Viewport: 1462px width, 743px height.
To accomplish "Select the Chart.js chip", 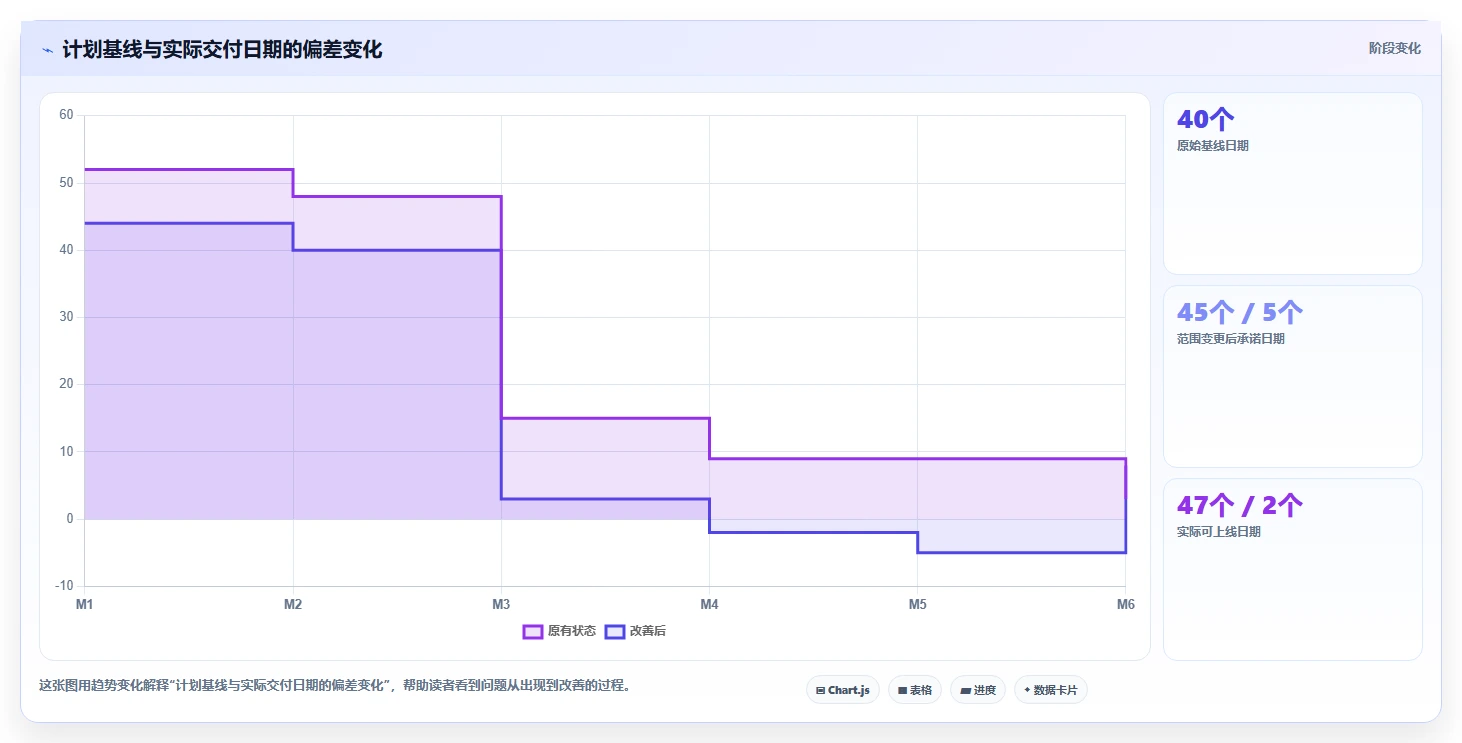I will click(843, 690).
